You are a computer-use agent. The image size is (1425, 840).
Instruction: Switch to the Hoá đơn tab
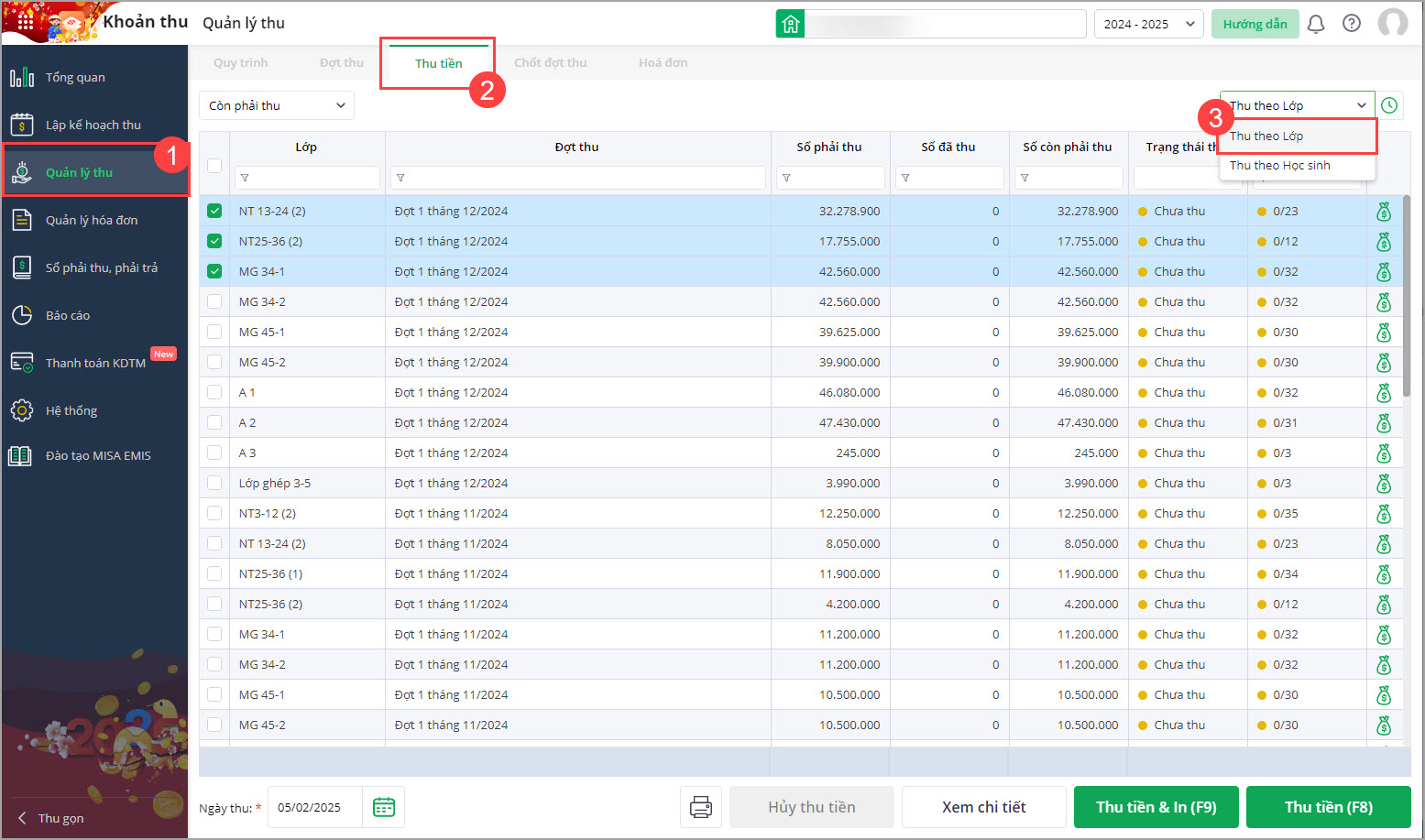point(663,62)
